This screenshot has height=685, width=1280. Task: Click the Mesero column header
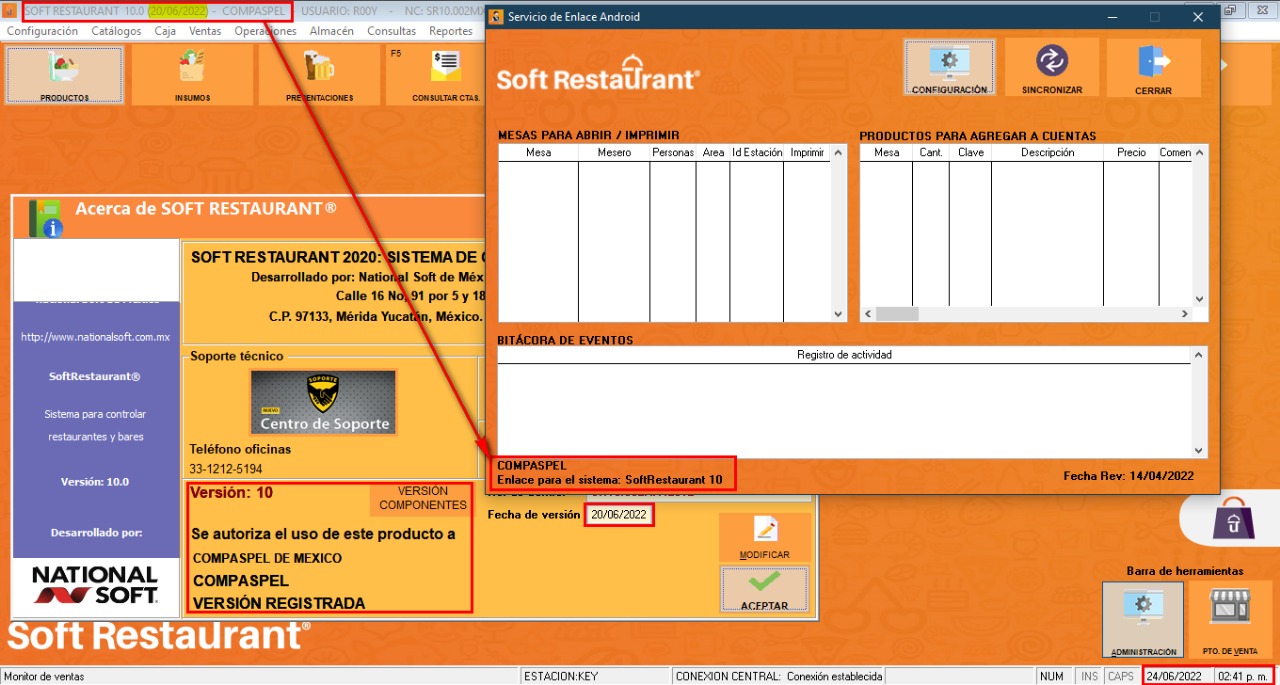point(614,153)
